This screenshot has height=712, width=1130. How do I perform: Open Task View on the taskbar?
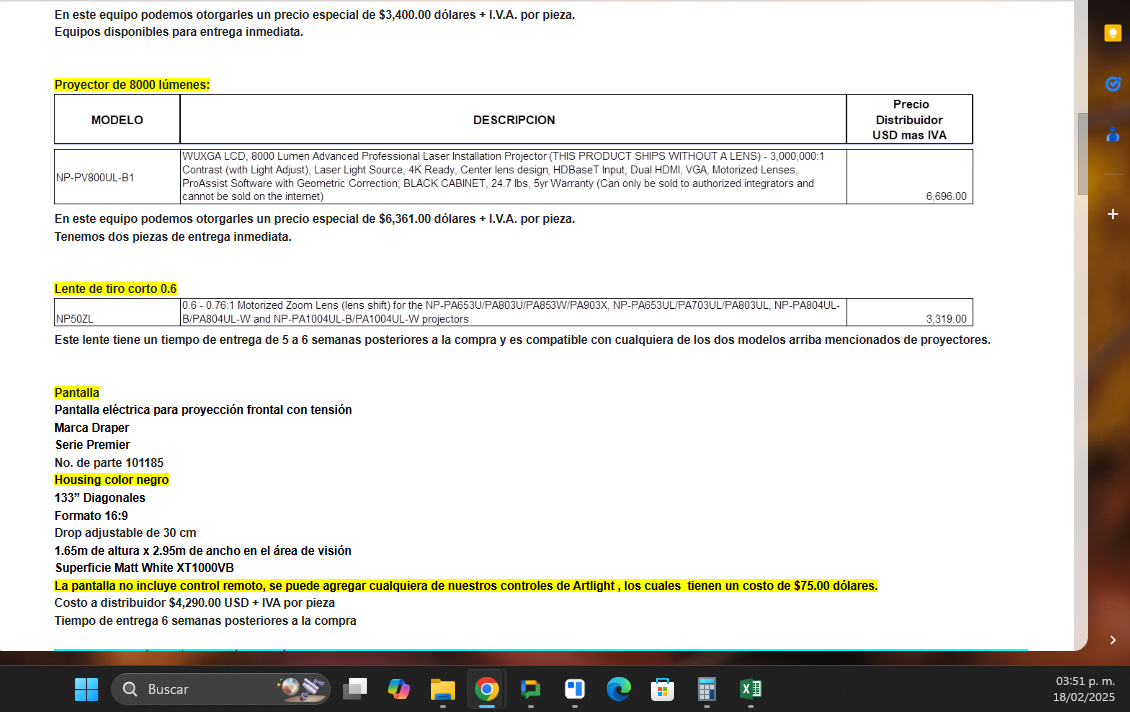tap(355, 689)
